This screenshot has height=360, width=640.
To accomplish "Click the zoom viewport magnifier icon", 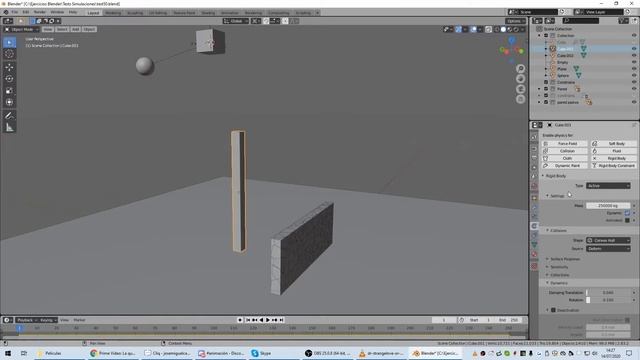I will click(x=520, y=69).
